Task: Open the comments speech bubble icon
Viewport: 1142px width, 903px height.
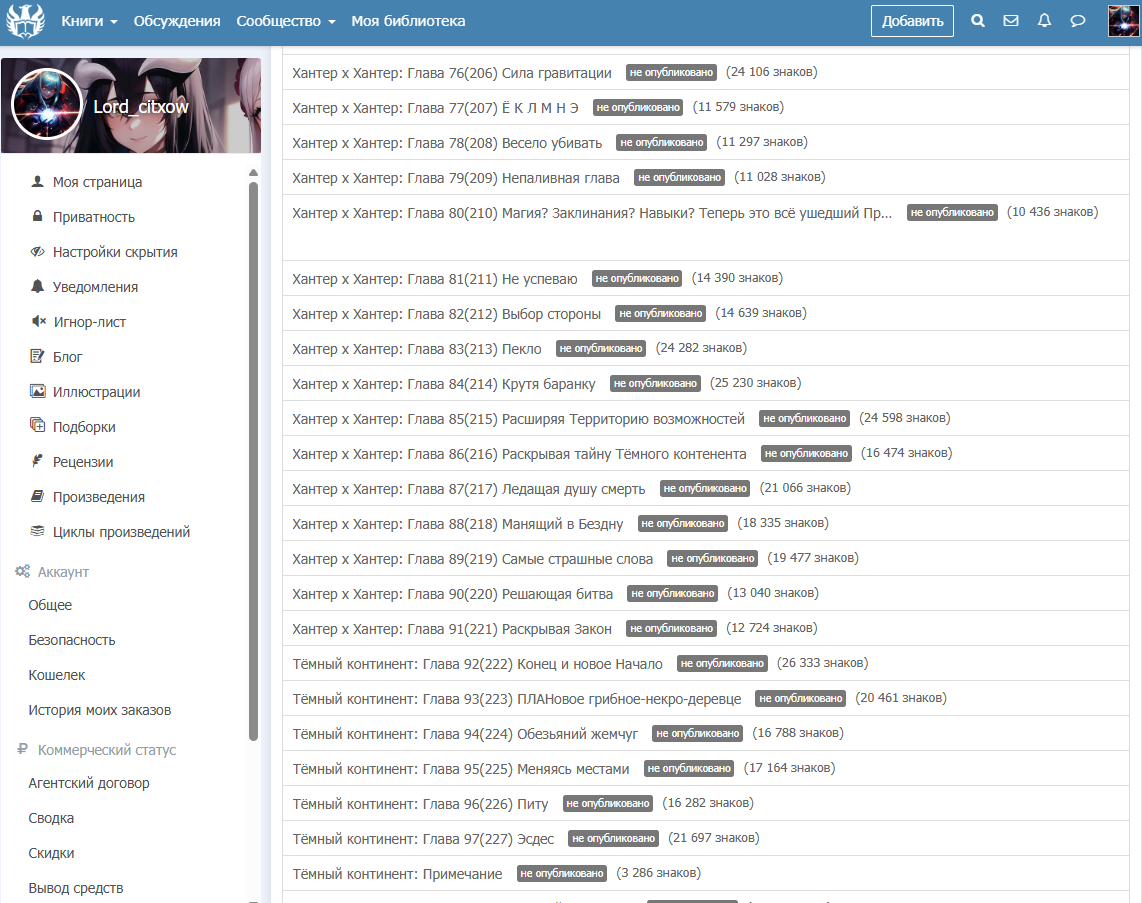Action: (1078, 20)
